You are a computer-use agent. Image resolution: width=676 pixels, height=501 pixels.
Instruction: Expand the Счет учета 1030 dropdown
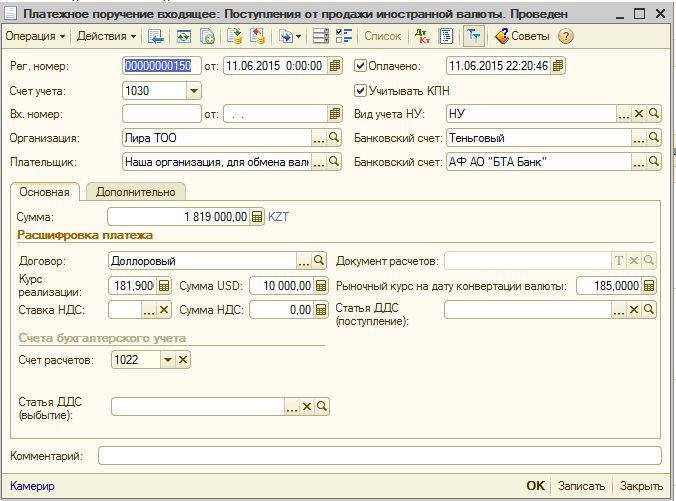[x=194, y=91]
